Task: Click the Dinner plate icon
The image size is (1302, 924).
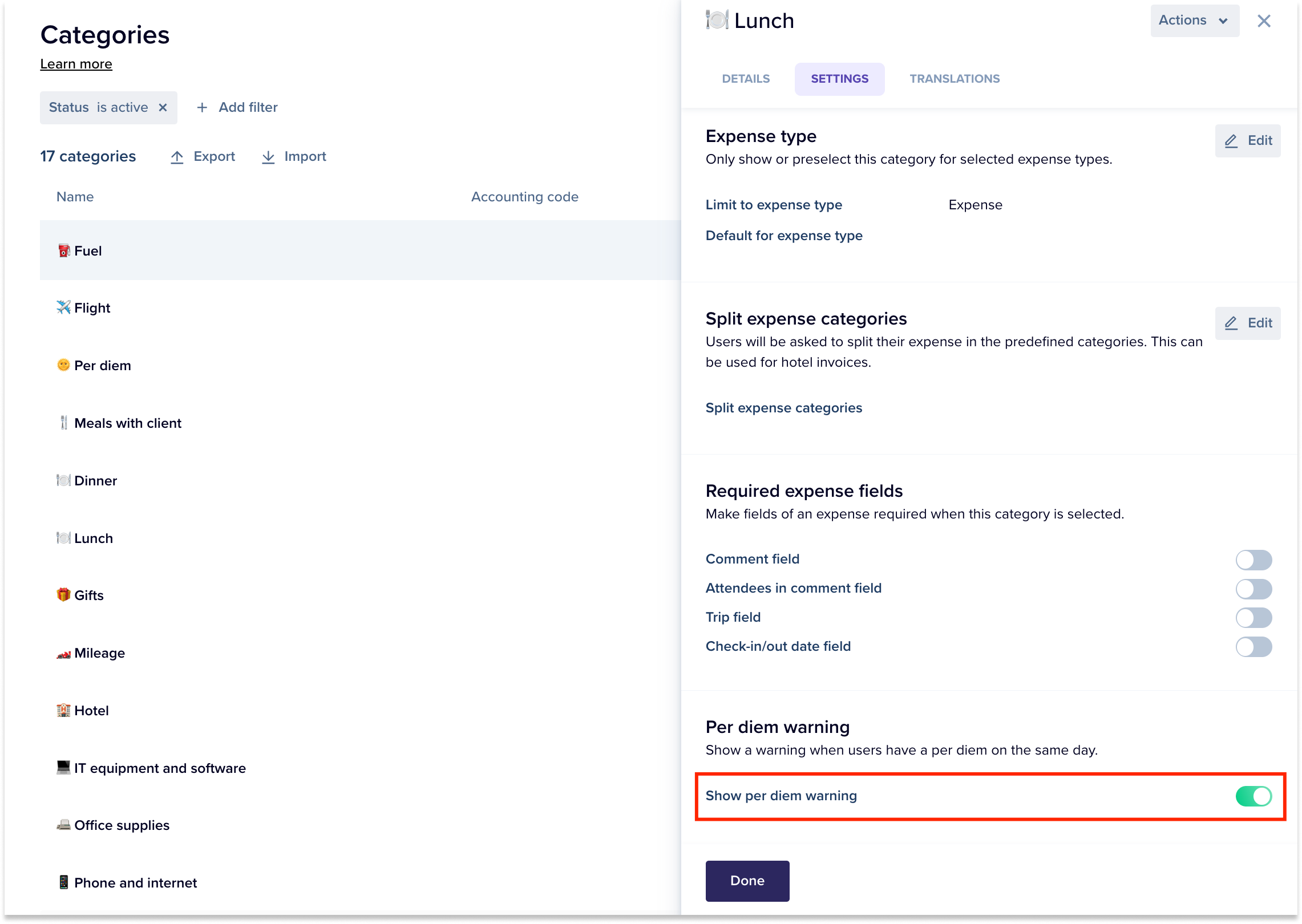Action: (x=64, y=480)
